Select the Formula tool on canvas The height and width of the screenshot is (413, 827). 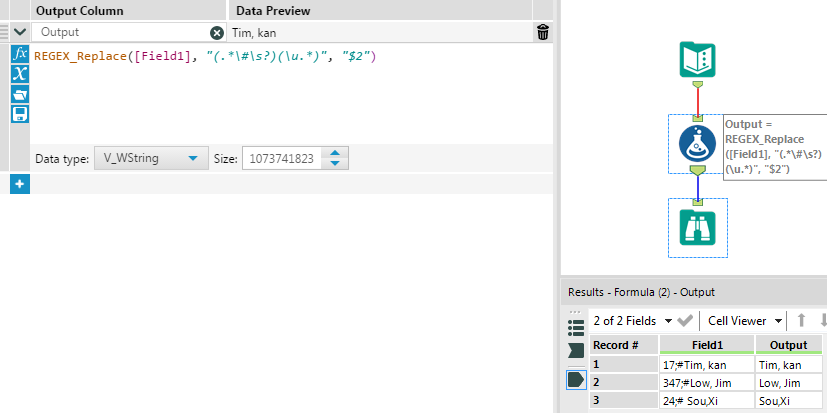pyautogui.click(x=697, y=143)
